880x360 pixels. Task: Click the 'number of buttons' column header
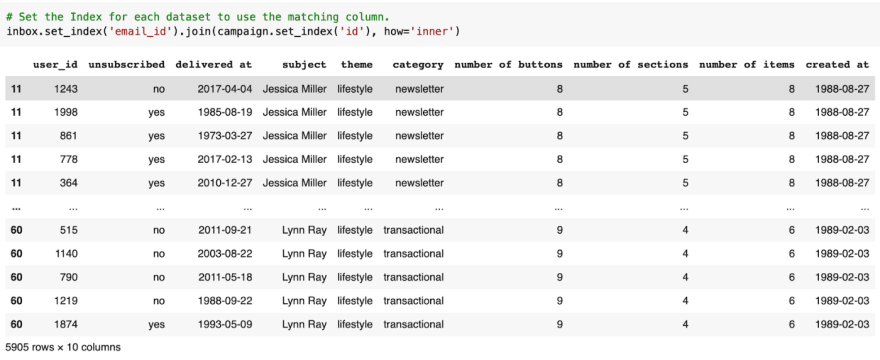[x=508, y=65]
